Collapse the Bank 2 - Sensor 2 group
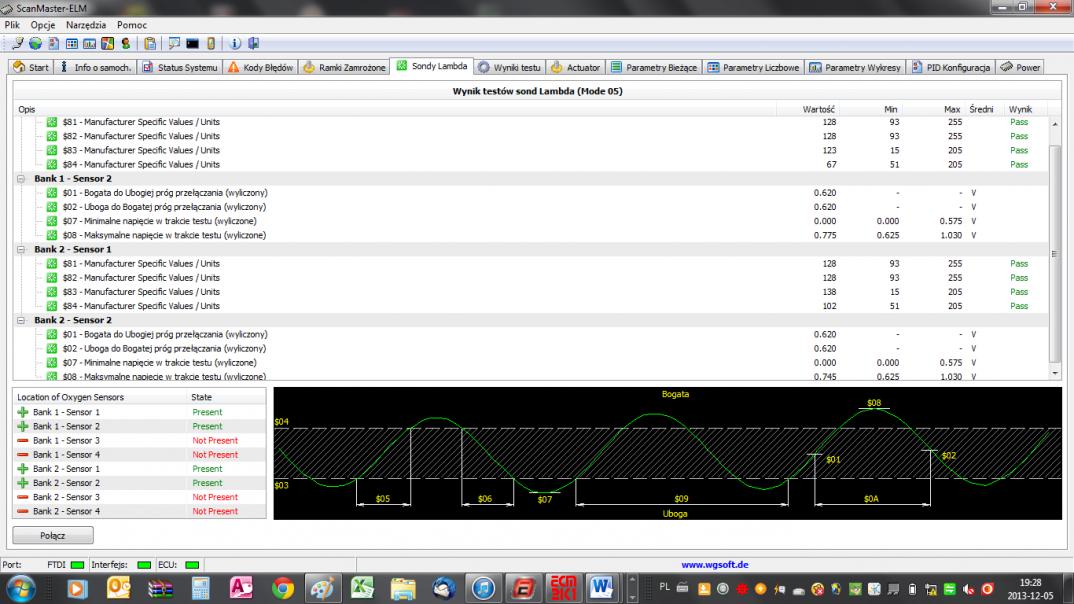Screen dimensions: 1074x604 tap(21, 321)
